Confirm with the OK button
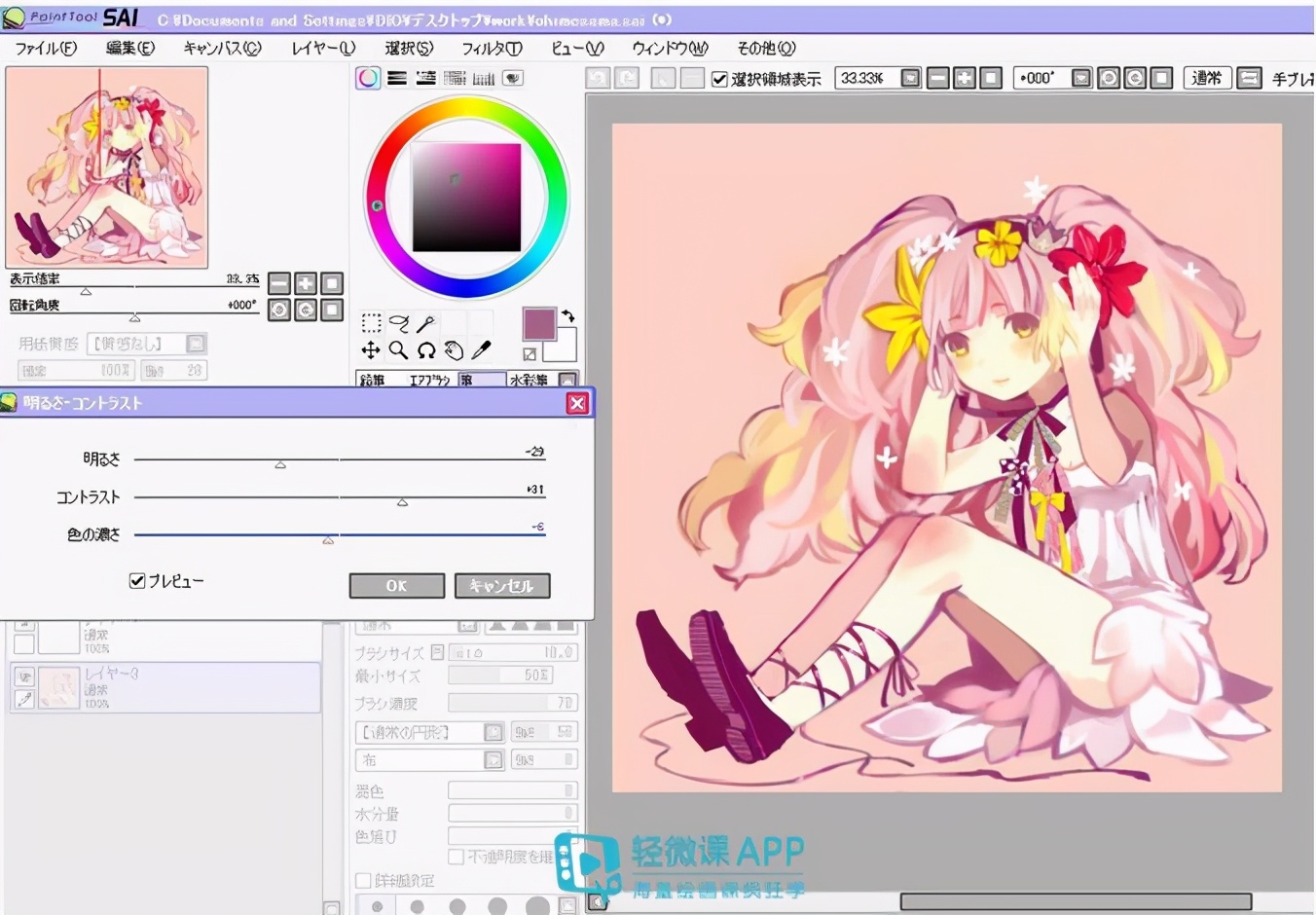The width and height of the screenshot is (1316, 915). tap(396, 586)
